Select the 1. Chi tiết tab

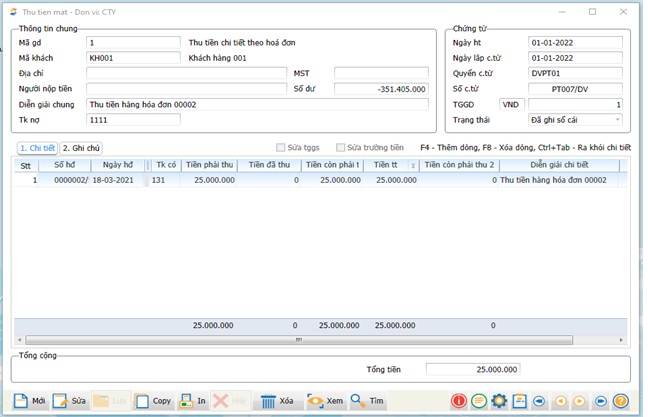click(37, 147)
